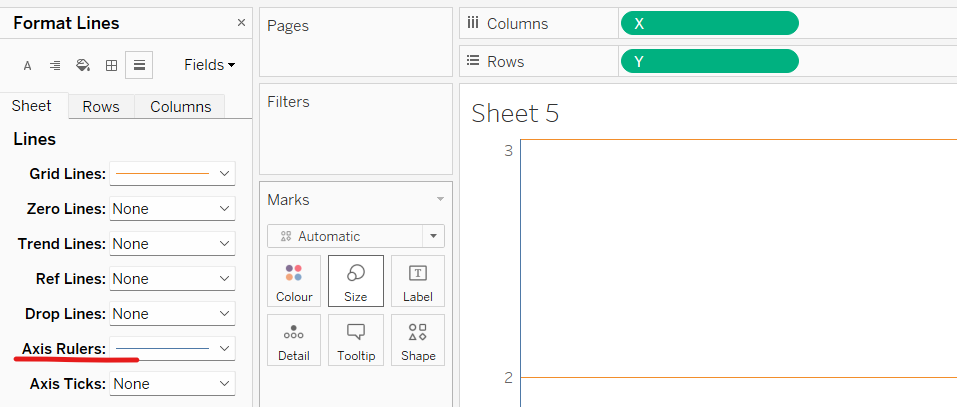
Task: Switch to the Rows tab
Action: (101, 107)
